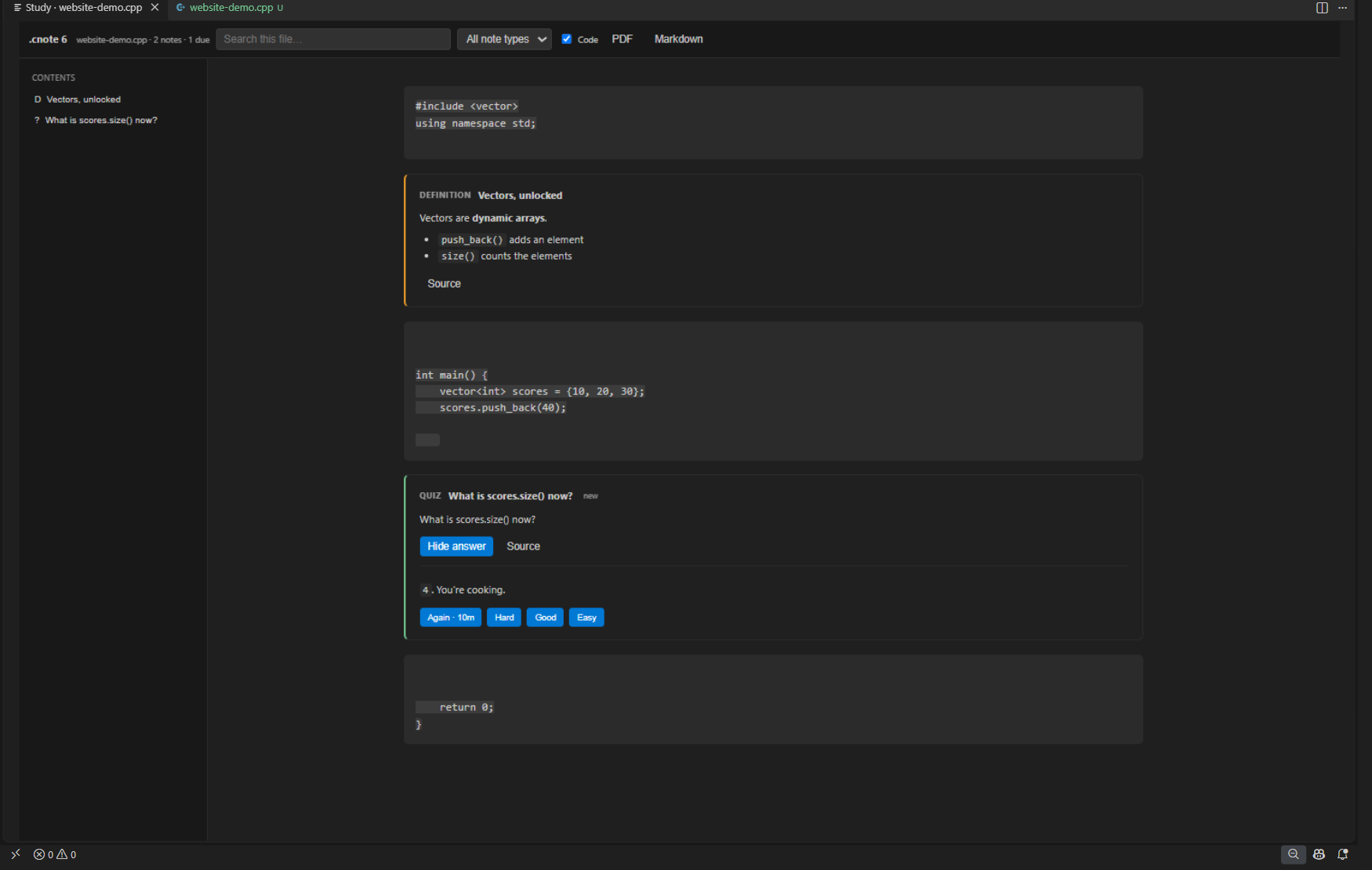The height and width of the screenshot is (870, 1372).
Task: Click the using namespace std; code line
Action: coord(476,124)
